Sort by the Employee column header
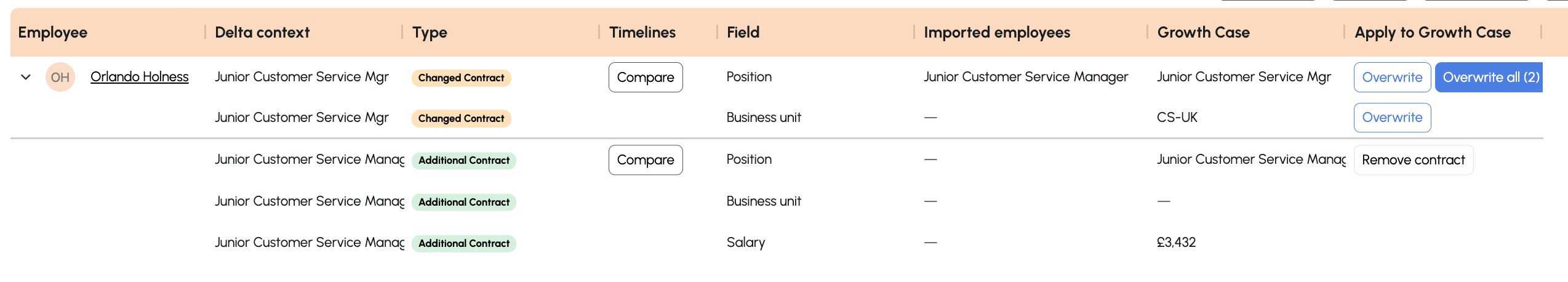 coord(53,33)
